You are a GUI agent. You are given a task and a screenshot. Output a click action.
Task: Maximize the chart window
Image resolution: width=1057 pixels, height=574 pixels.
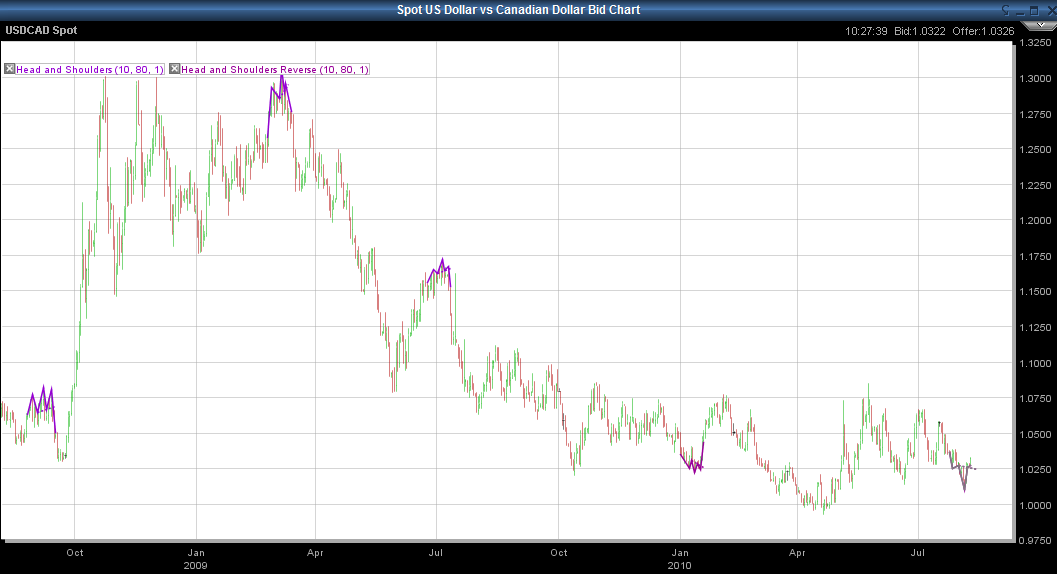pyautogui.click(x=1034, y=11)
